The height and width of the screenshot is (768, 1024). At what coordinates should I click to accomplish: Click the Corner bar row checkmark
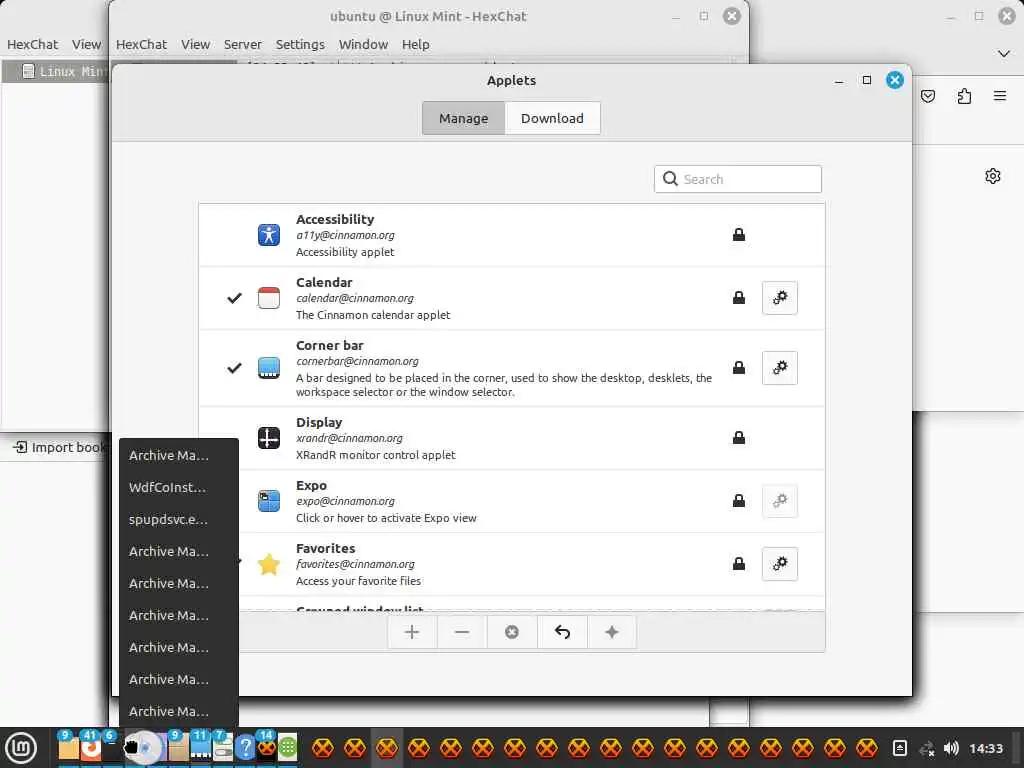tap(234, 368)
